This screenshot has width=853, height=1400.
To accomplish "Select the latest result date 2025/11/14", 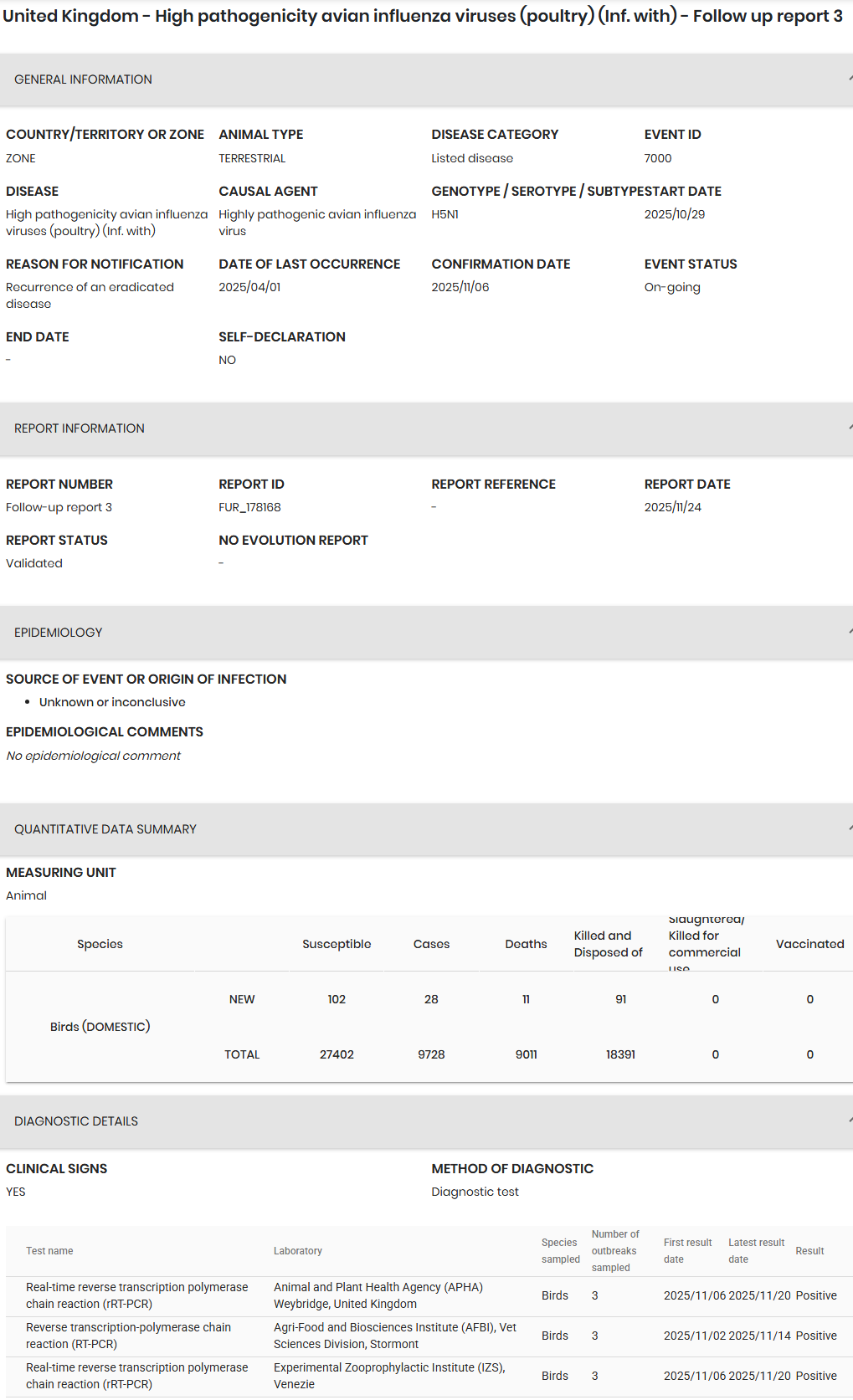I will click(759, 1336).
